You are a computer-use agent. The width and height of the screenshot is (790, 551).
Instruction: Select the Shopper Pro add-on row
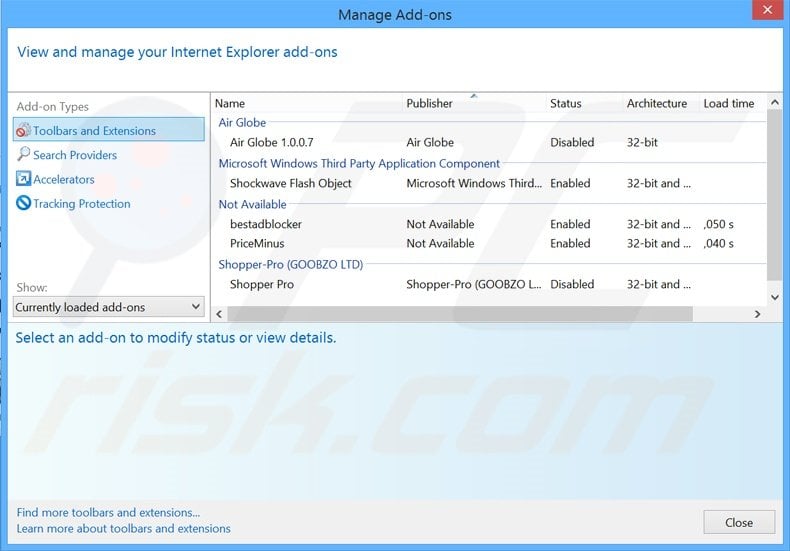coord(489,284)
